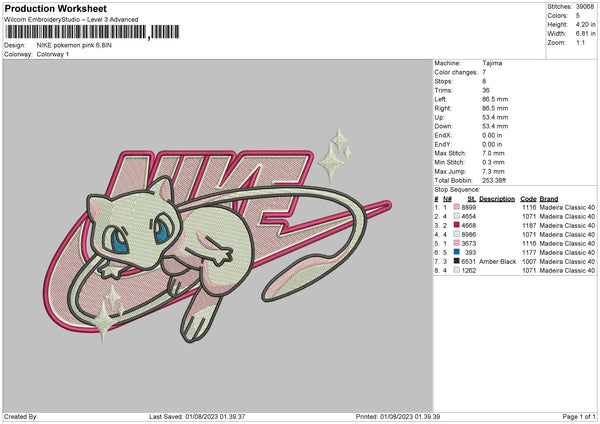
Task: Select the Colors value '5' at top right
Action: (578, 16)
